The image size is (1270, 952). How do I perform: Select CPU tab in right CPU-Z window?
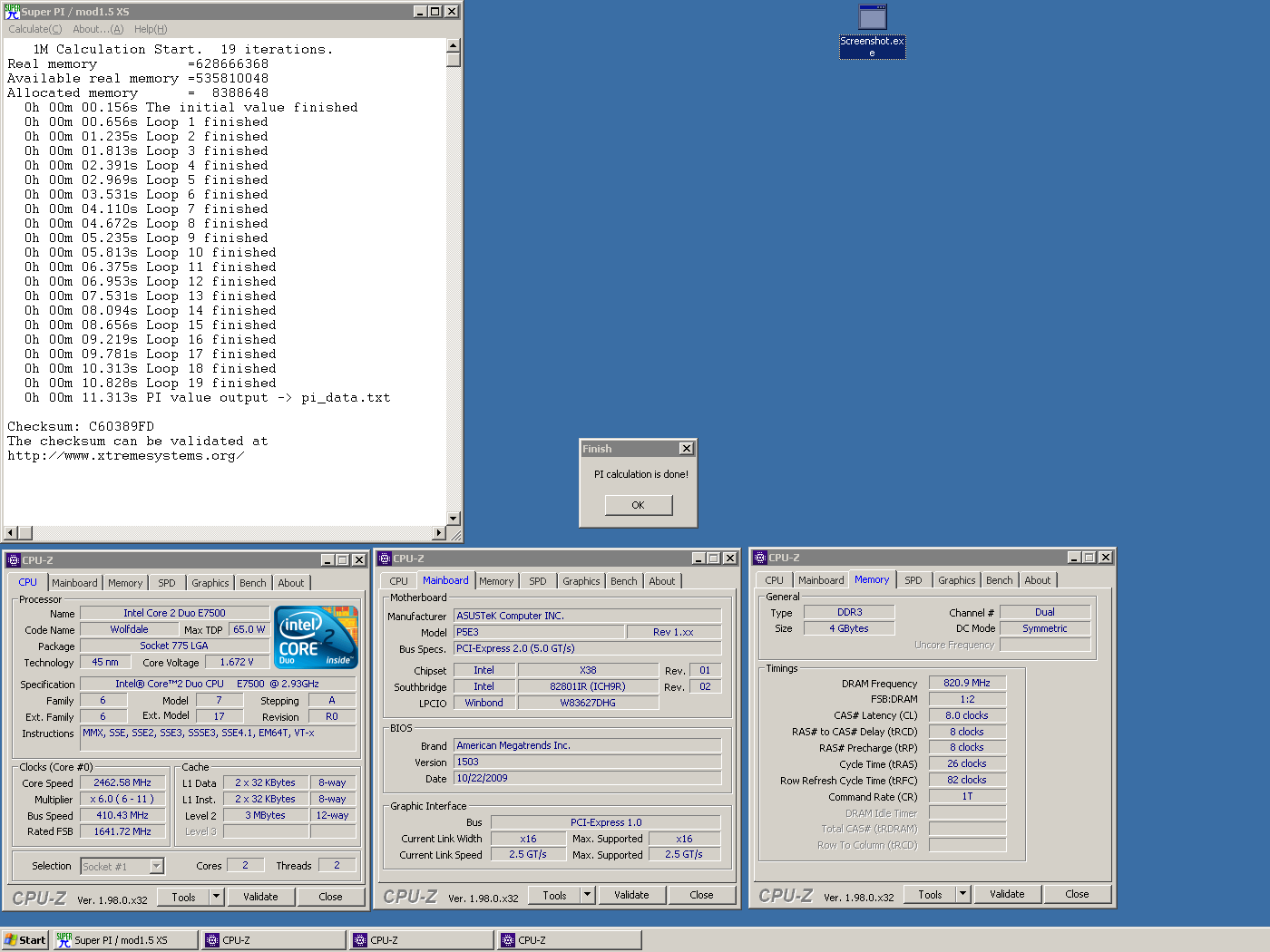point(775,580)
